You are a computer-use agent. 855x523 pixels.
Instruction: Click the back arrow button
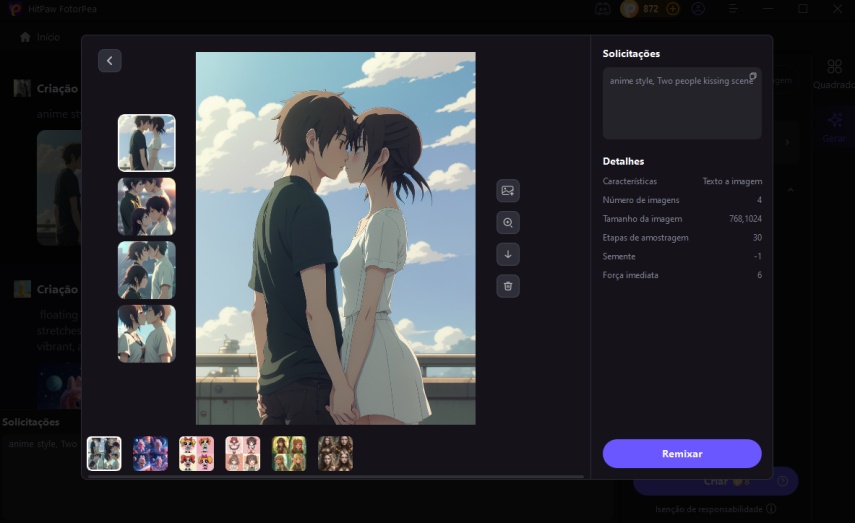(110, 61)
